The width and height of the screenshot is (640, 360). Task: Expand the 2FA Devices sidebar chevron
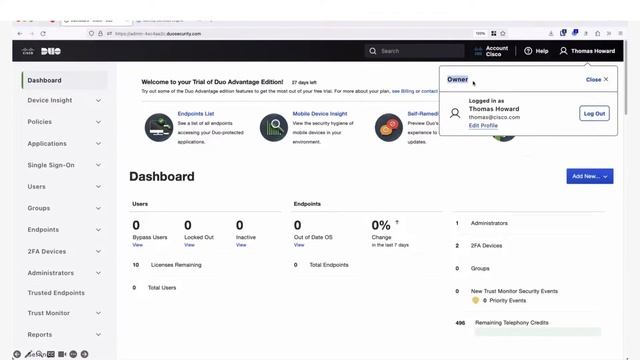tap(98, 251)
